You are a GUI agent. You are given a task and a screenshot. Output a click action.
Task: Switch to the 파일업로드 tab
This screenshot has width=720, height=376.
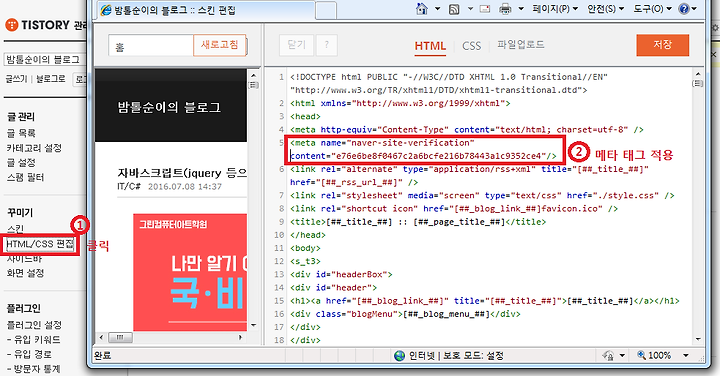(x=521, y=45)
